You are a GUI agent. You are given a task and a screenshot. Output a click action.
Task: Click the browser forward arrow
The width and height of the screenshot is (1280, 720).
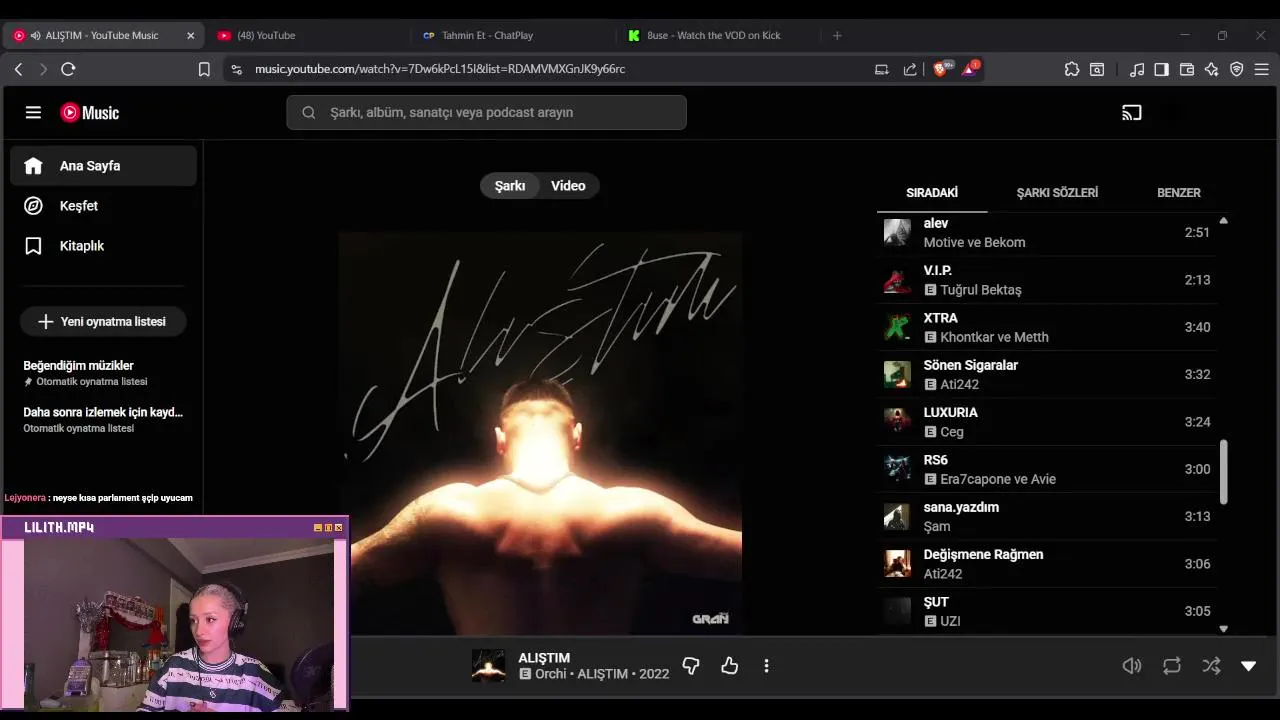[x=43, y=69]
